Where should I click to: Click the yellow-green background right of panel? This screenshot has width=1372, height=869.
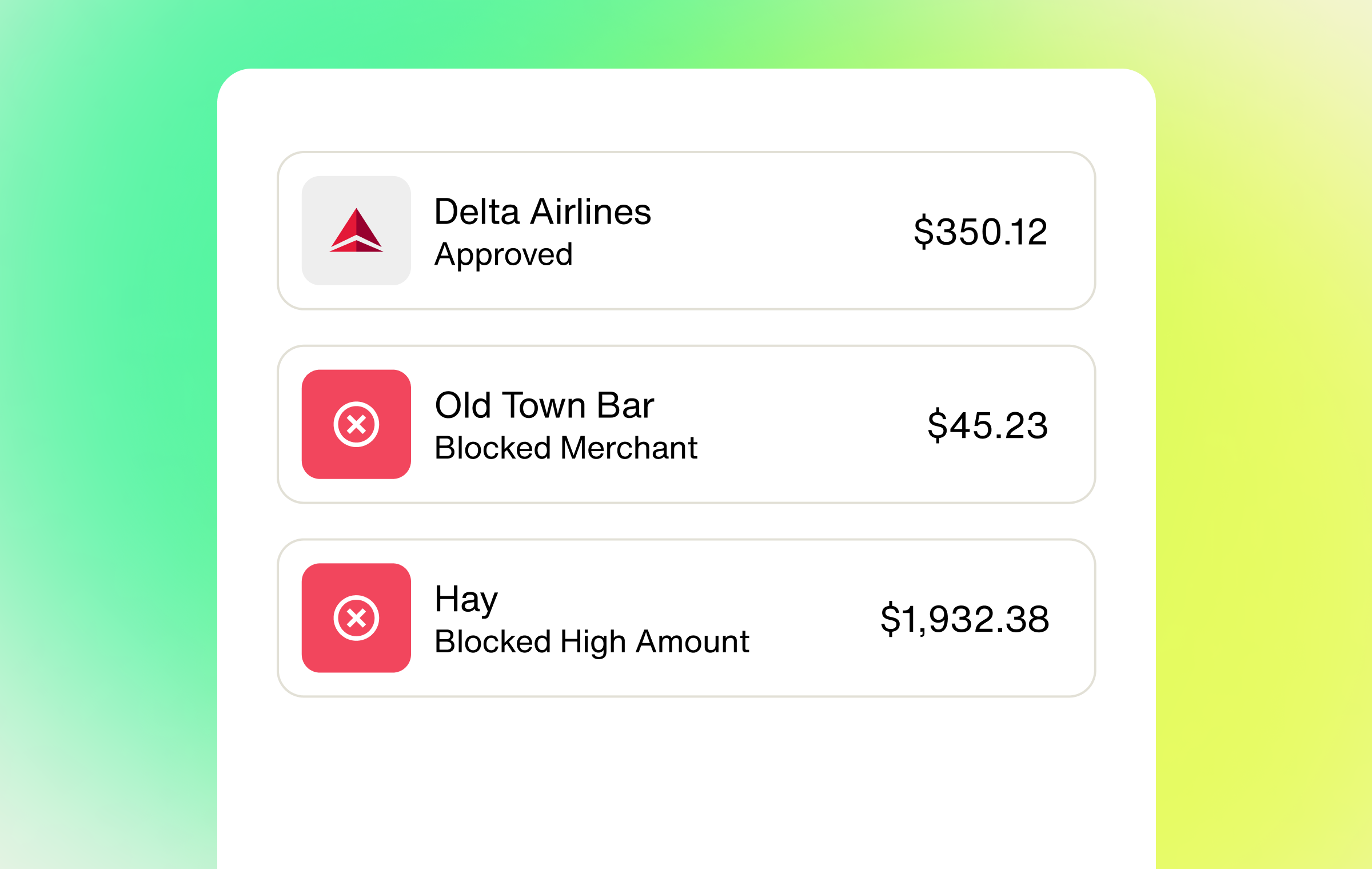(x=1263, y=434)
